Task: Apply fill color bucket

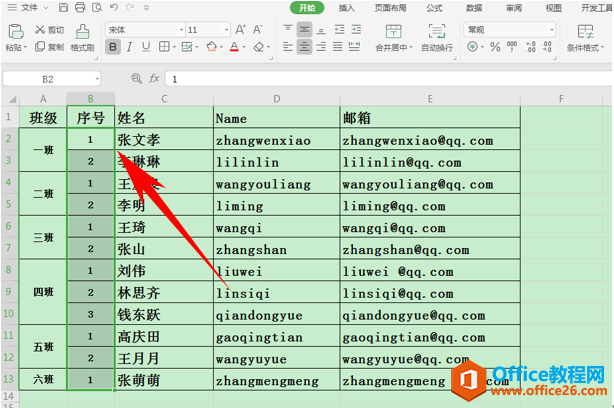Action: click(x=211, y=47)
